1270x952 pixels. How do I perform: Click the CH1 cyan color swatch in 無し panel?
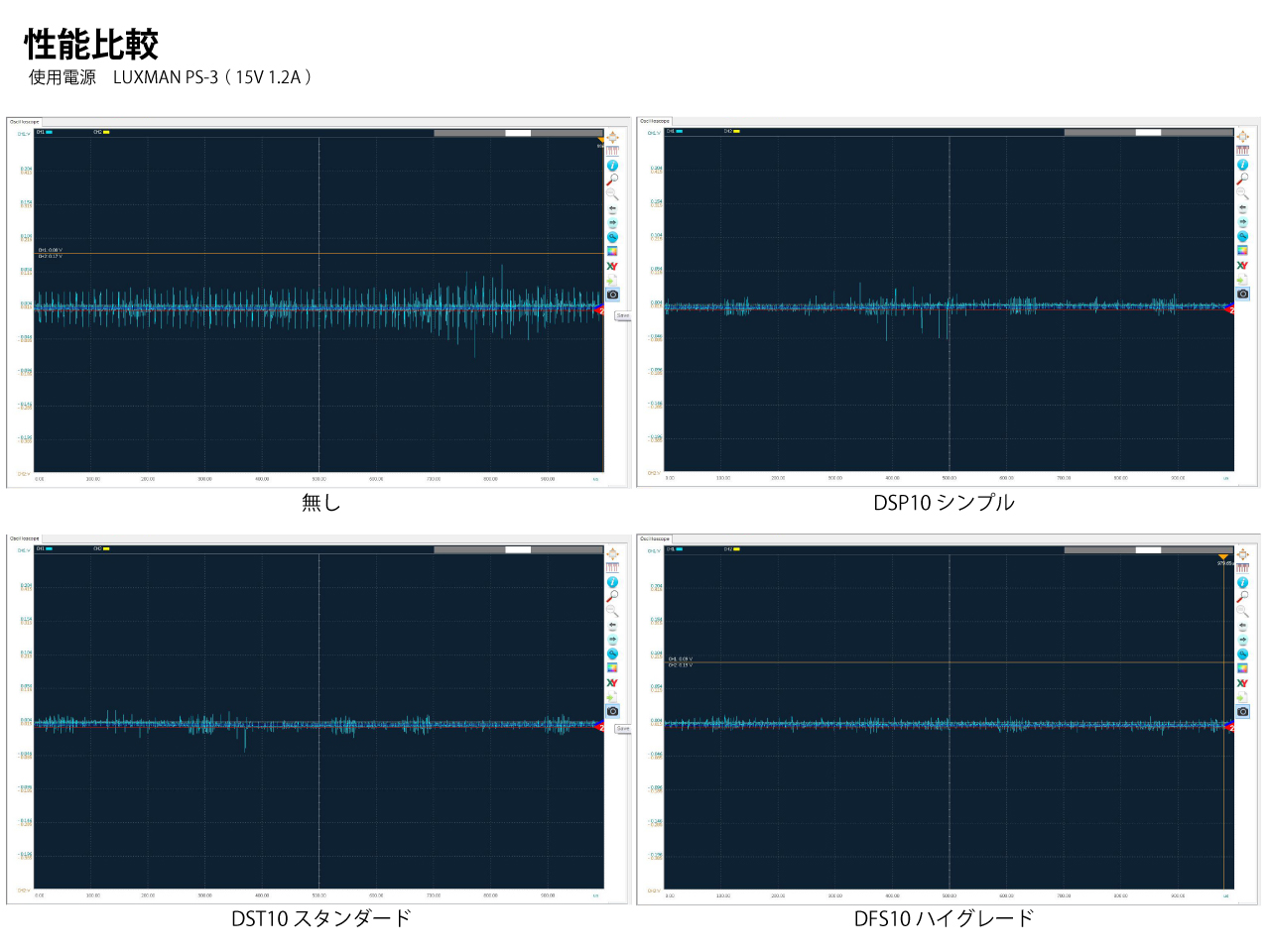(x=49, y=132)
